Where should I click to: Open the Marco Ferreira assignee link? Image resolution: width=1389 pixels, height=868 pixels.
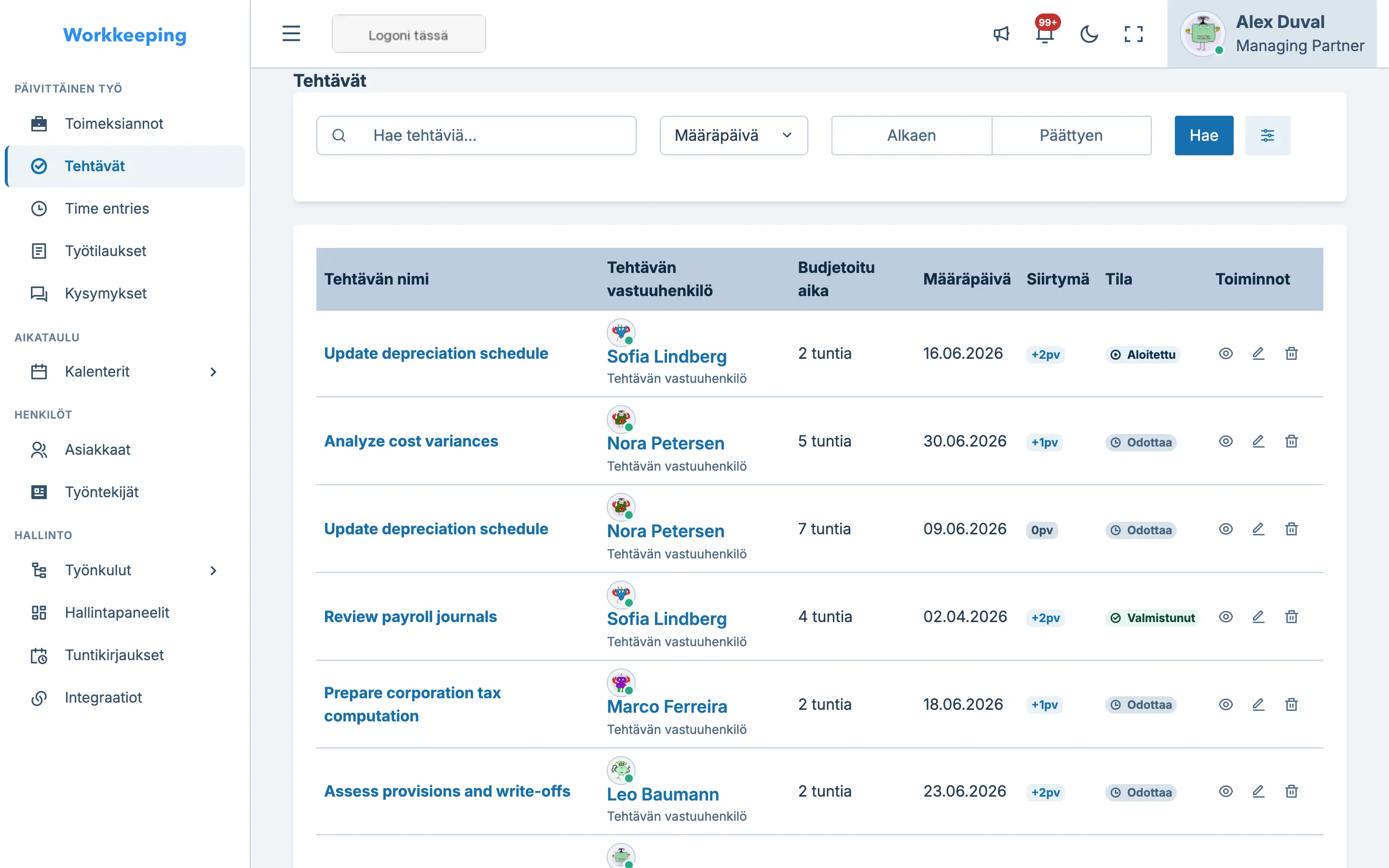click(667, 706)
